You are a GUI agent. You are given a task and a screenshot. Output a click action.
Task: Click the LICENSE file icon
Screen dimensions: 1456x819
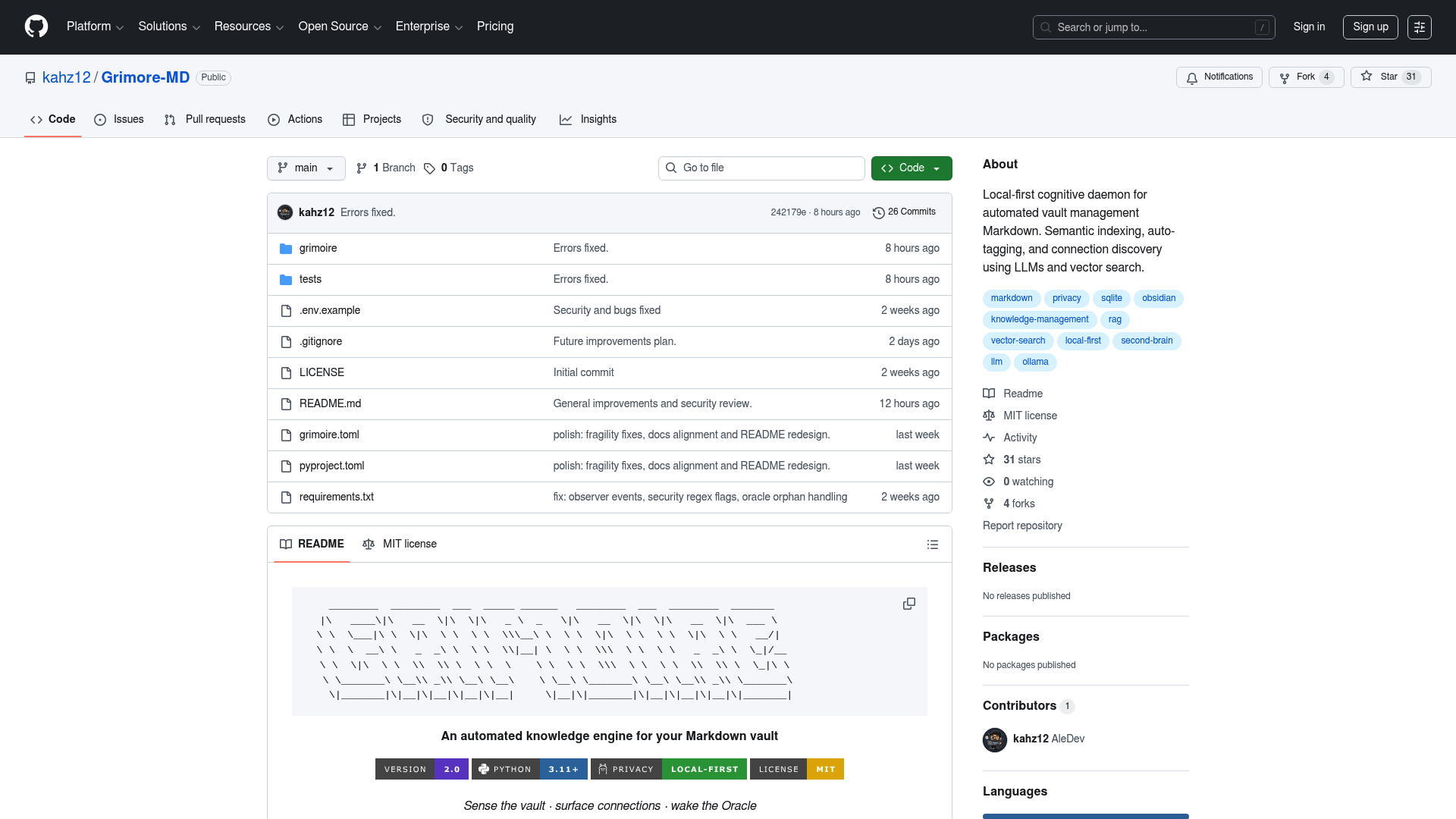click(286, 373)
